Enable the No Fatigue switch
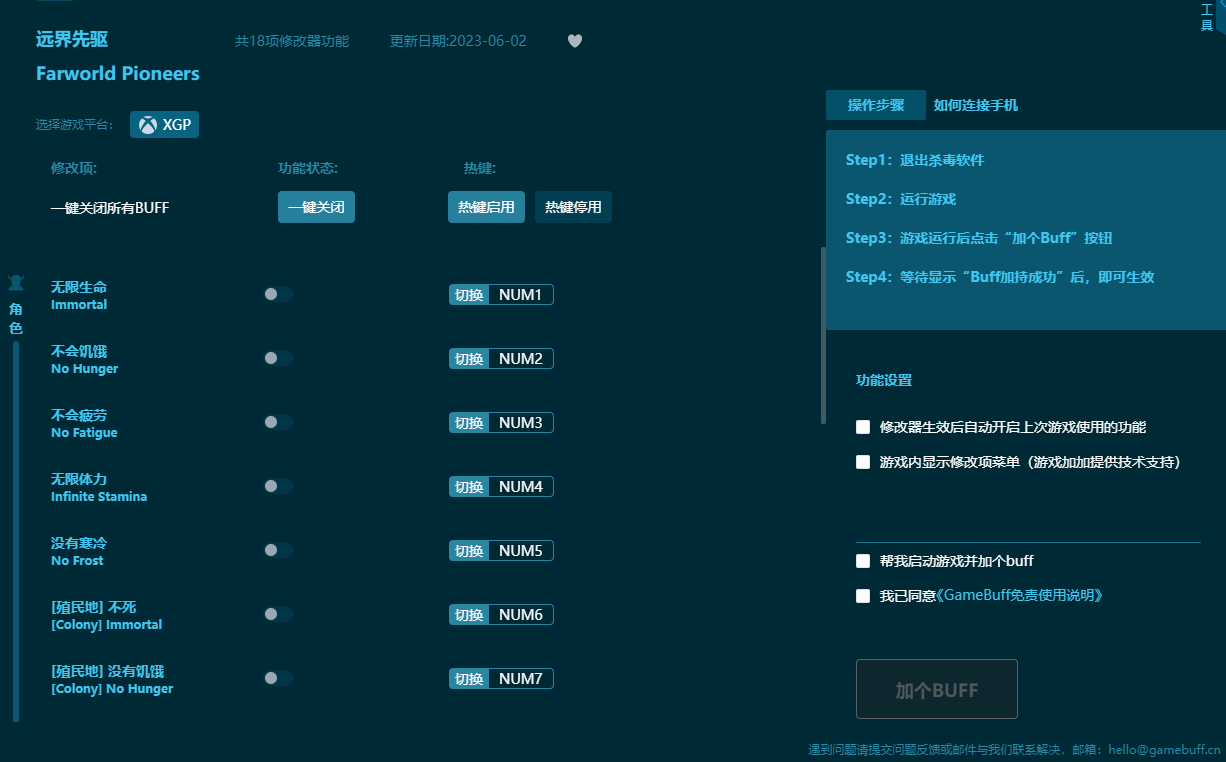 coord(278,422)
